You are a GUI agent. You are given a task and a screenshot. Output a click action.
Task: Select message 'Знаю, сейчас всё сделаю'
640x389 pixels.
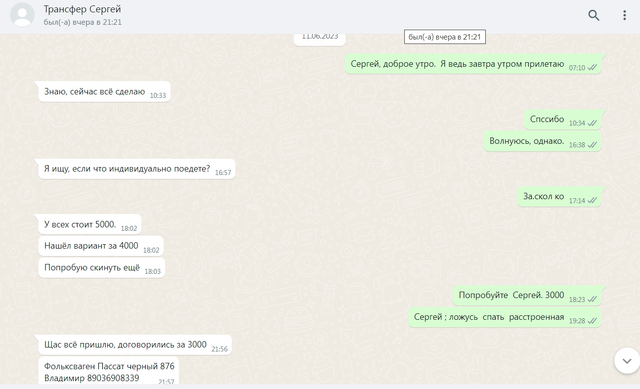[x=104, y=92]
